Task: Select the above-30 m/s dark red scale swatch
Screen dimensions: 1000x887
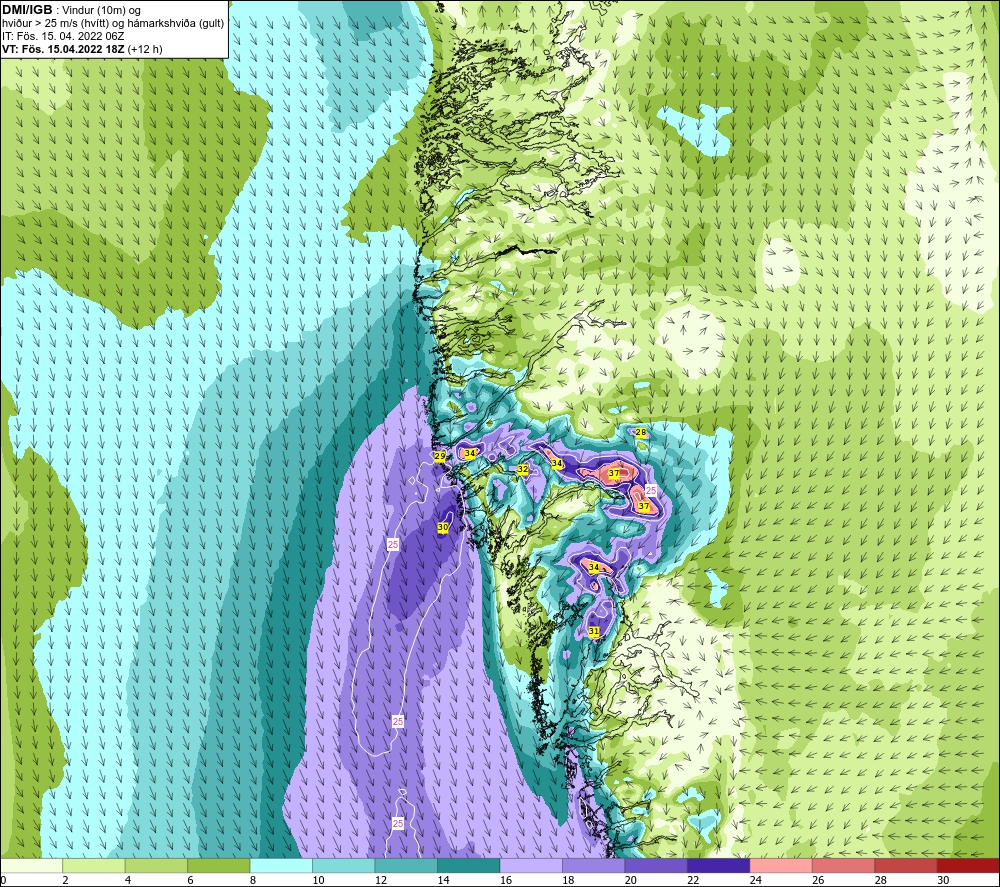Action: [x=969, y=865]
